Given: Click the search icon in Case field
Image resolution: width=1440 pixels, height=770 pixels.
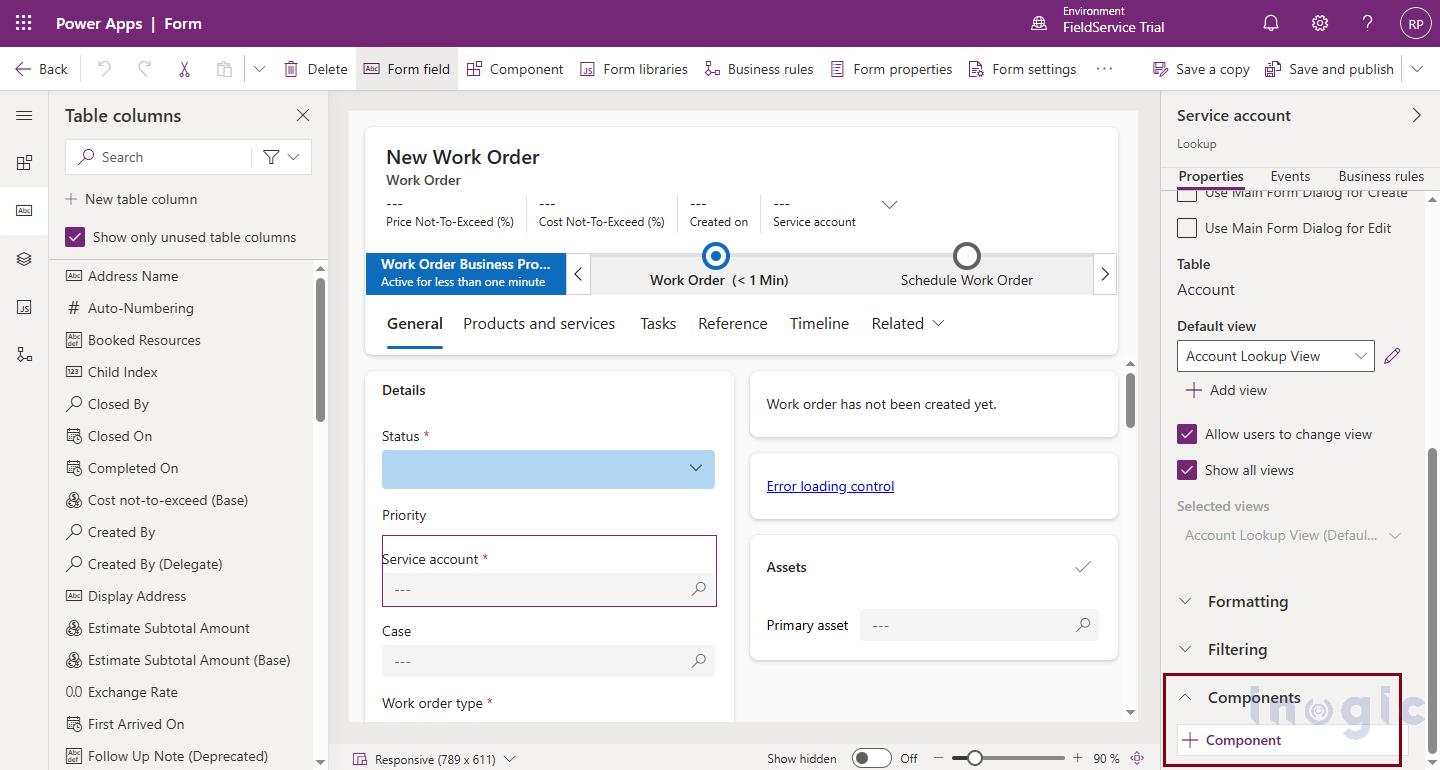Looking at the screenshot, I should pos(699,661).
